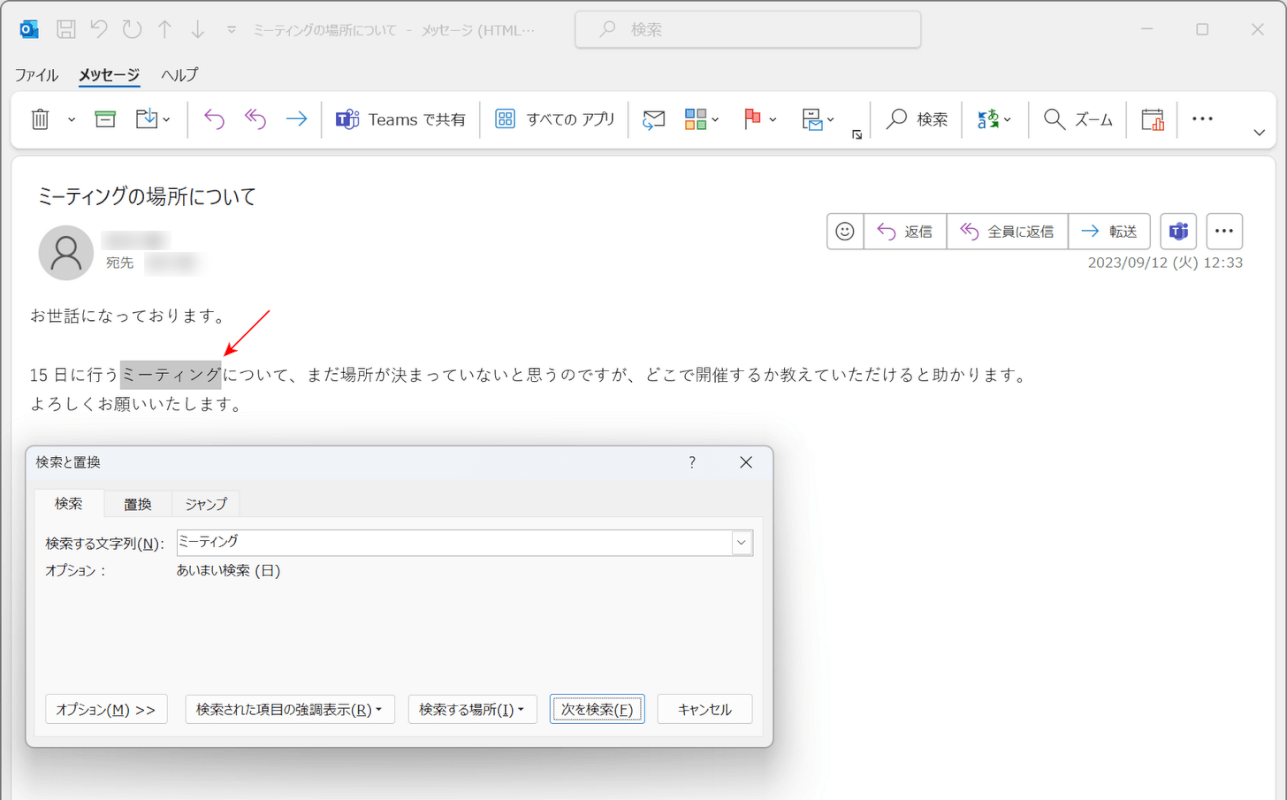Click the sender avatar icon
The image size is (1287, 800).
pyautogui.click(x=66, y=252)
